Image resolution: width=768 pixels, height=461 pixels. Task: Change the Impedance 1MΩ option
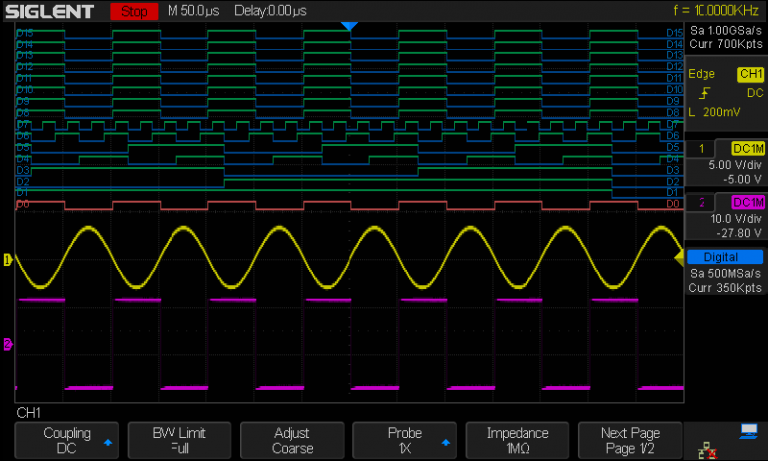(517, 440)
